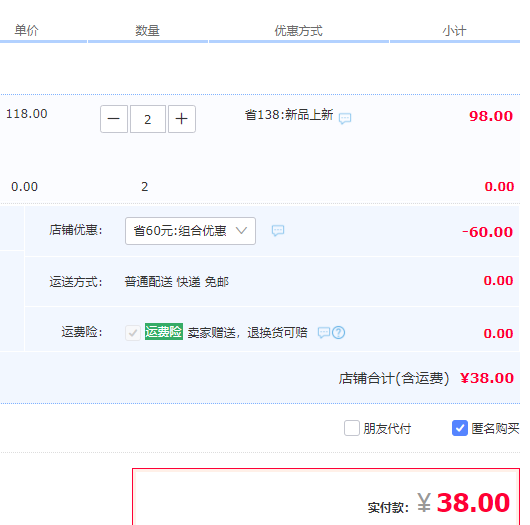Viewport: 530px width, 525px height.
Task: Click the green 运费险 badge
Action: pyautogui.click(x=164, y=332)
